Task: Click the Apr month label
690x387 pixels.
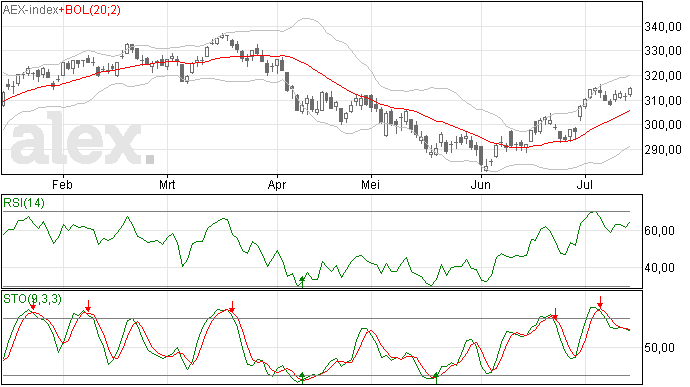Action: pos(277,184)
